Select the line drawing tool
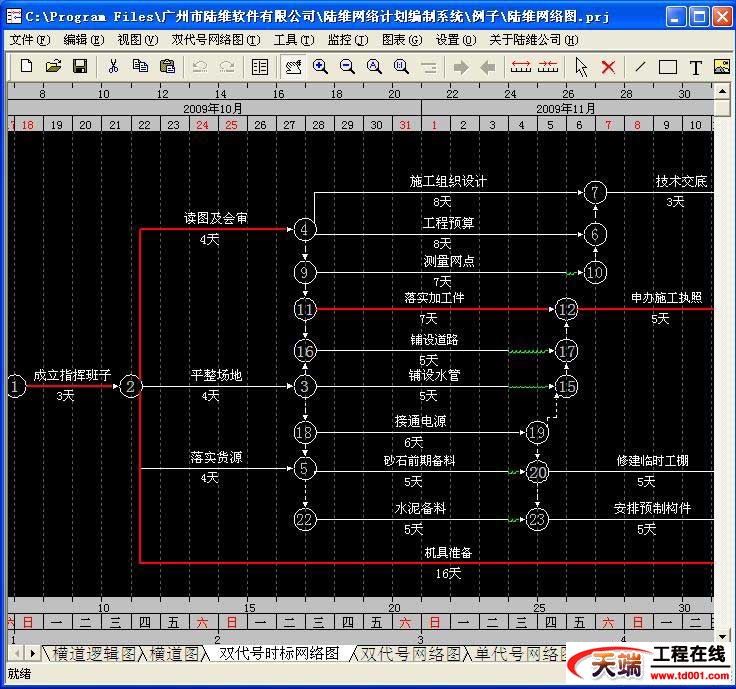Screen dimensions: 736x689 640,67
